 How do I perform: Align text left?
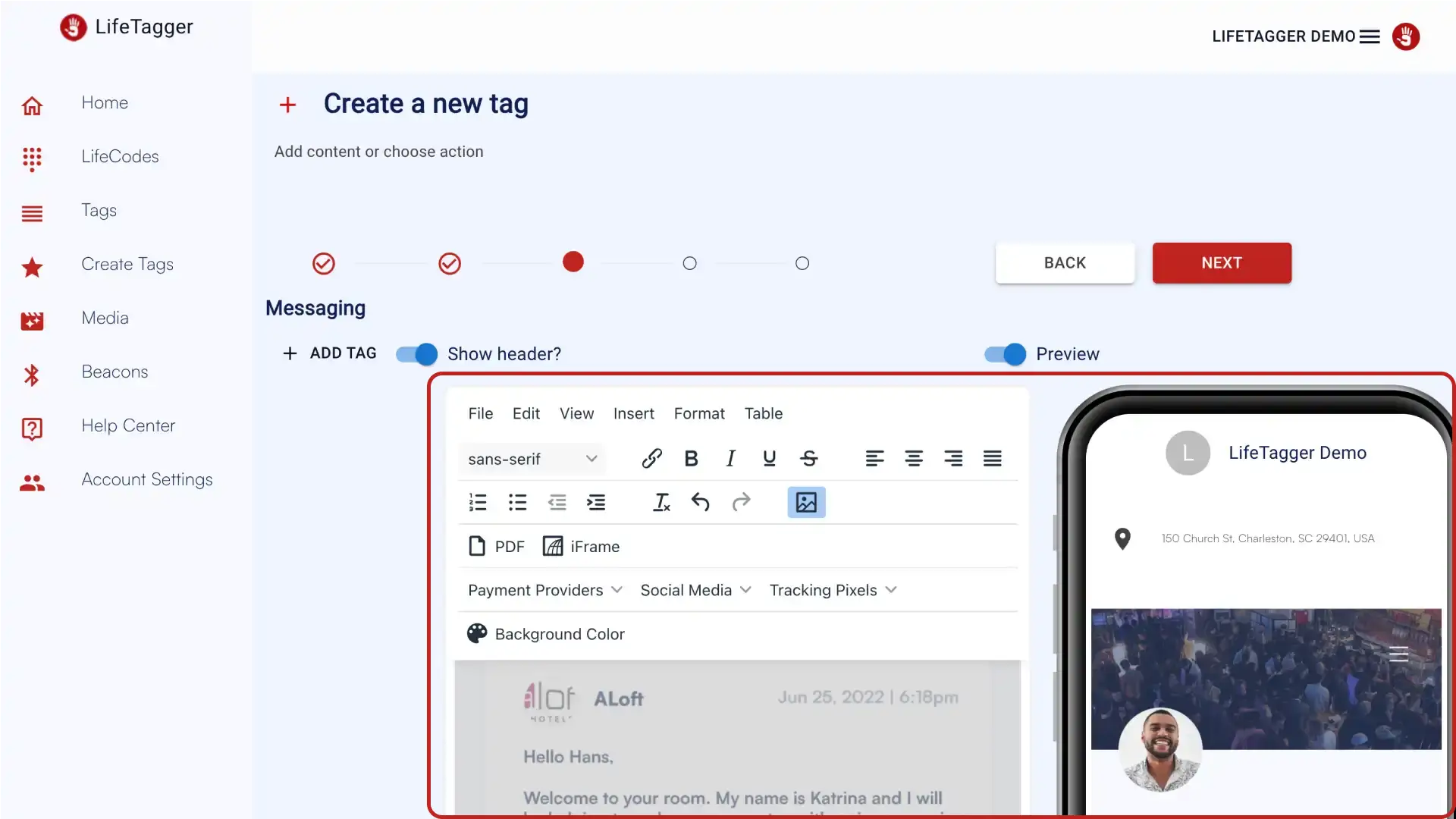pos(874,458)
